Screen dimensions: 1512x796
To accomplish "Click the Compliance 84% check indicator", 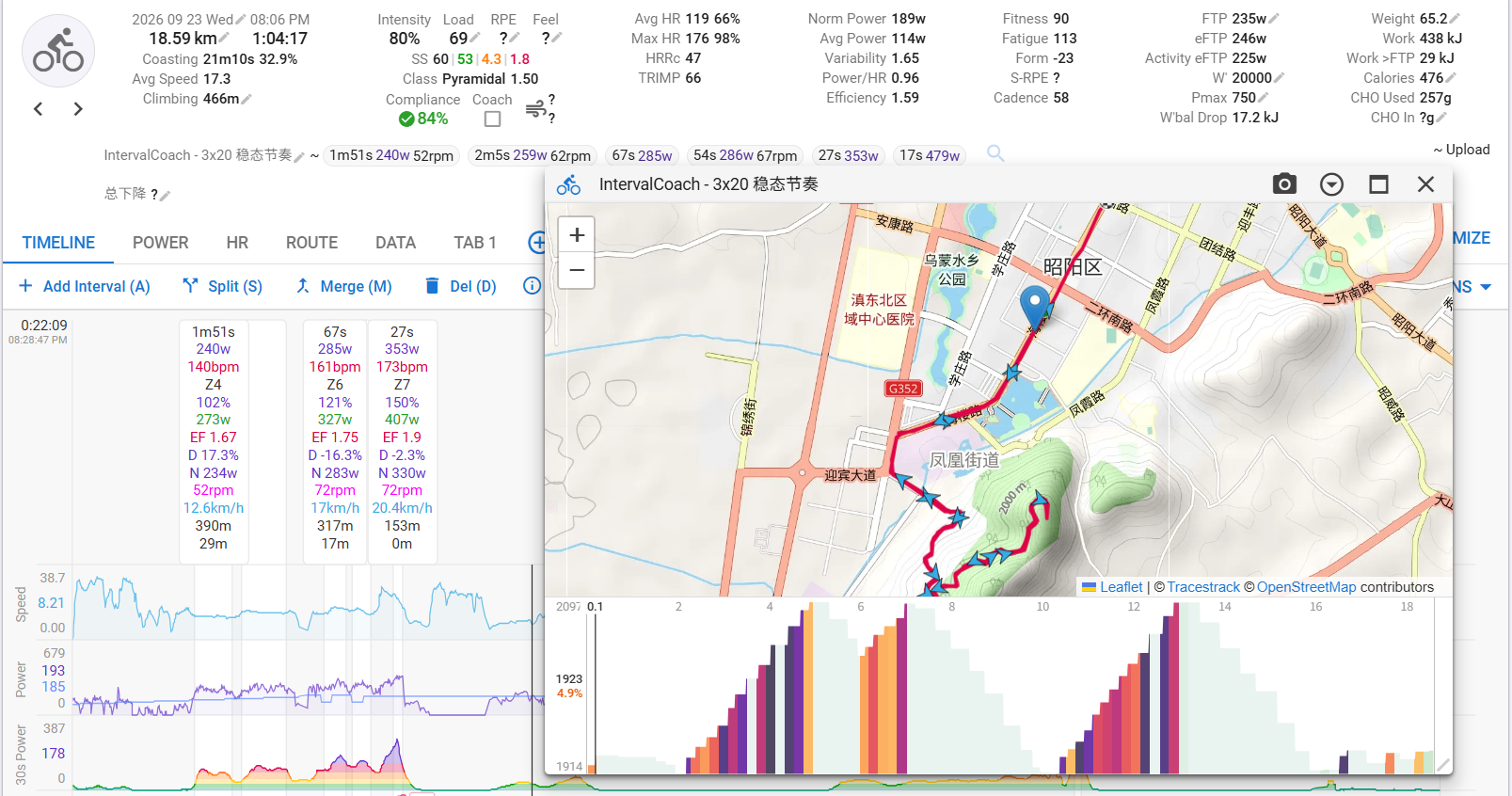I will click(x=423, y=119).
